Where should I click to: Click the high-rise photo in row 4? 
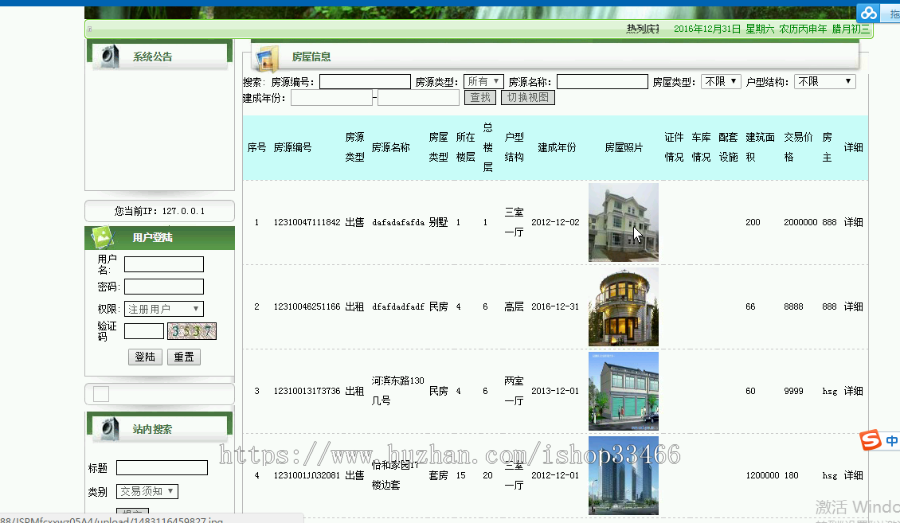pos(623,476)
